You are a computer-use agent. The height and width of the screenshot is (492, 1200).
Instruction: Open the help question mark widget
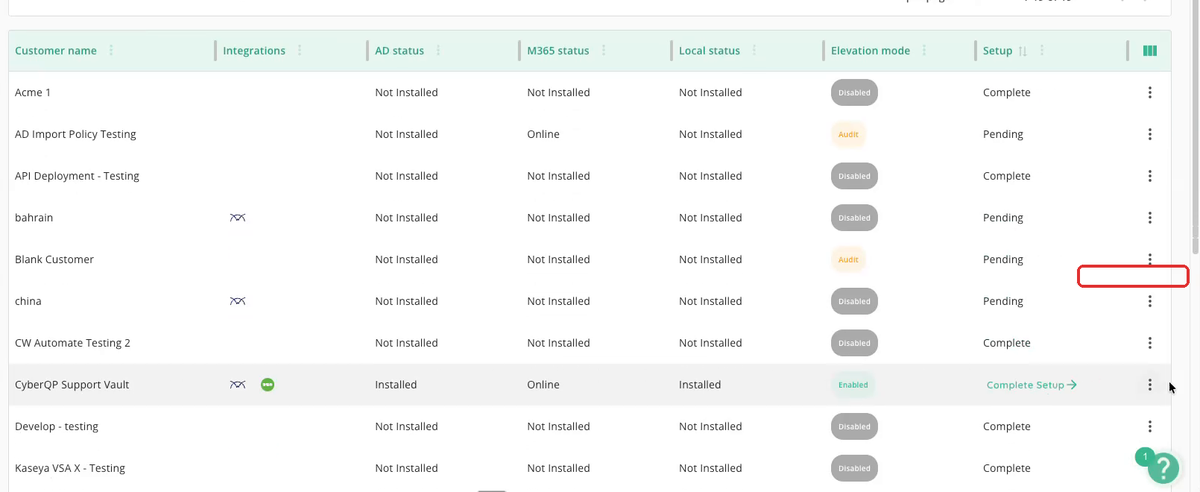(x=1163, y=468)
